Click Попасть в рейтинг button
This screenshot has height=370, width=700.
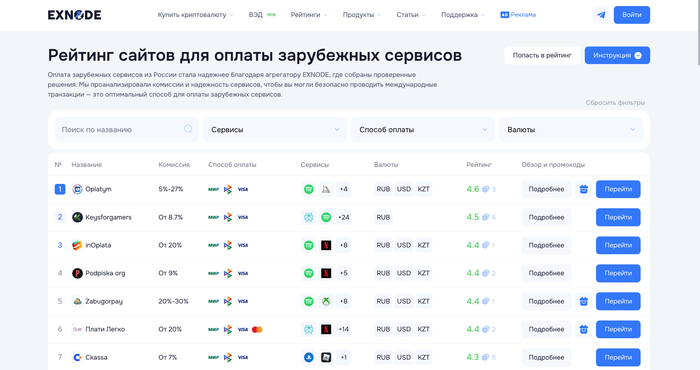coord(542,55)
